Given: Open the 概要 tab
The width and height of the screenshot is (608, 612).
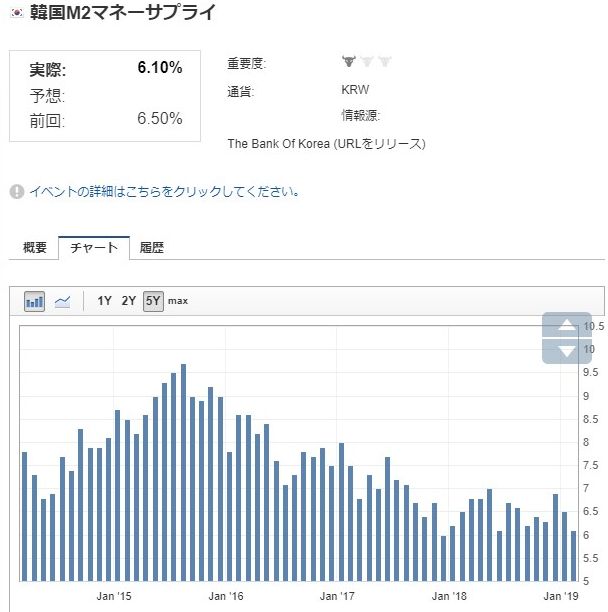Looking at the screenshot, I should pos(35,248).
